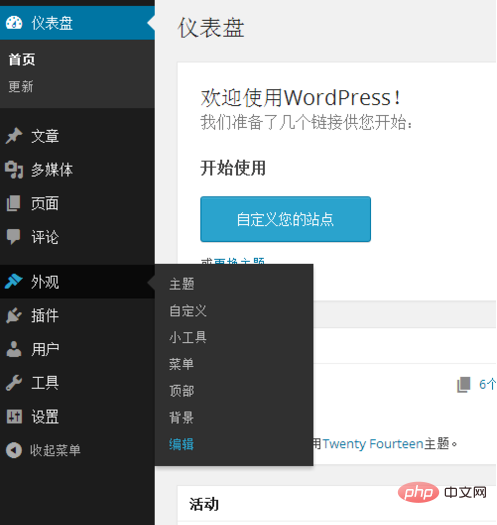Click the speech bubble icon for 评论
497x525 pixels.
point(14,237)
